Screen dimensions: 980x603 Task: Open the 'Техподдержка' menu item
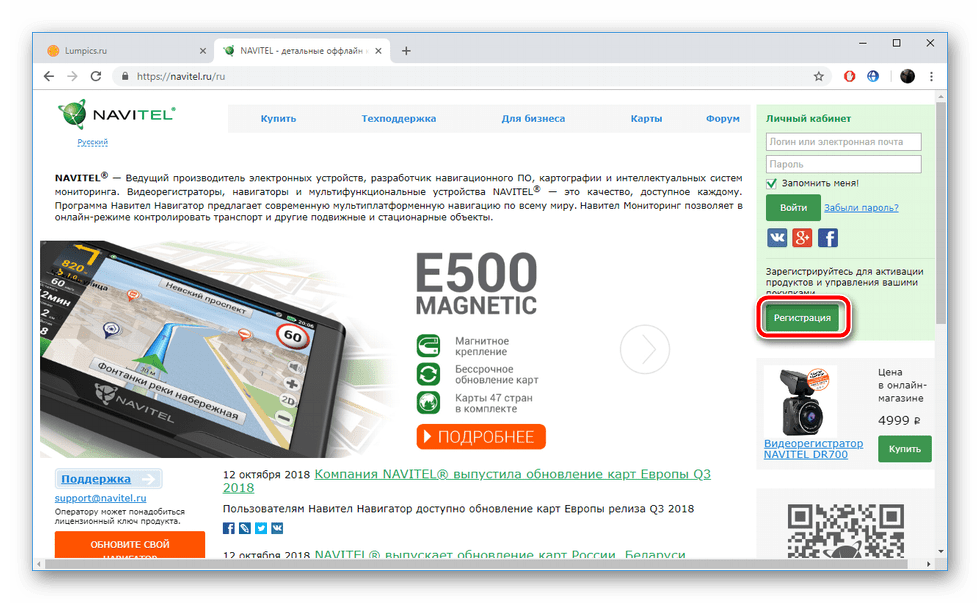(x=398, y=118)
